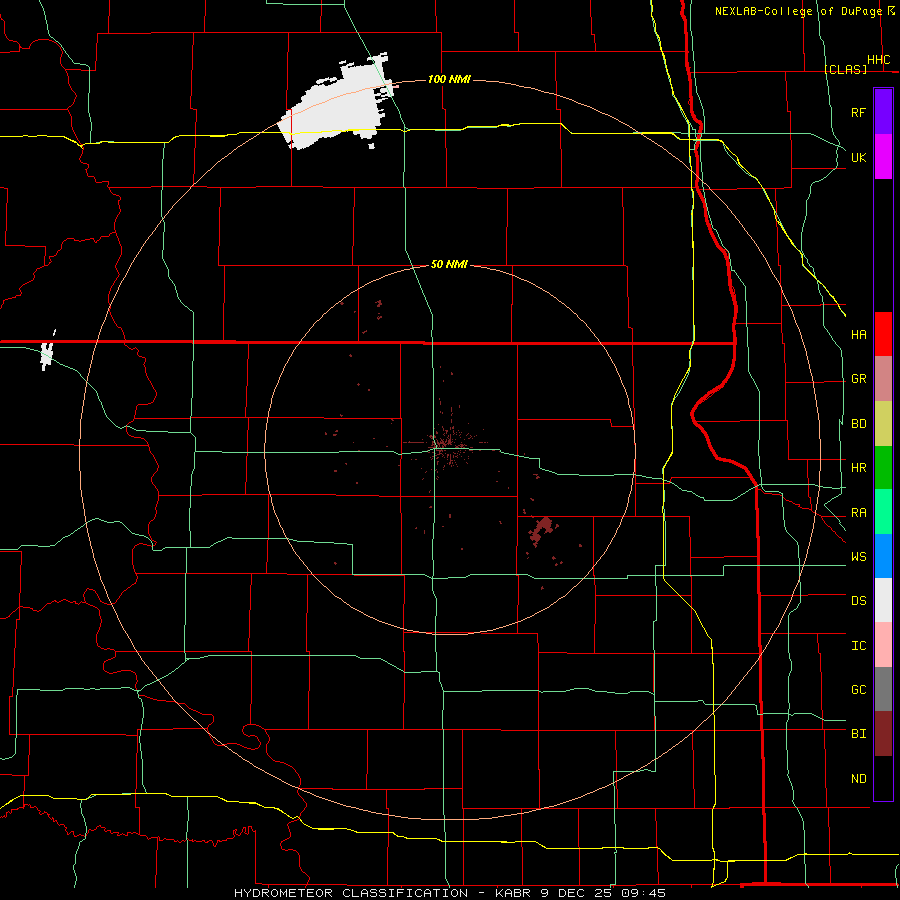Image resolution: width=900 pixels, height=900 pixels.
Task: Click the RF legend label
Action: click(859, 112)
